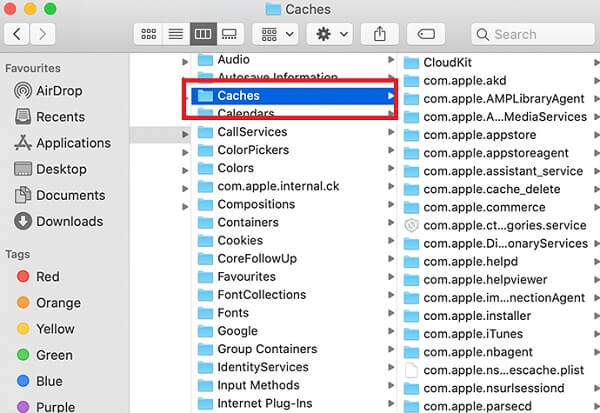600x413 pixels.
Task: Open the com.apple.appstore folder
Action: click(501, 135)
